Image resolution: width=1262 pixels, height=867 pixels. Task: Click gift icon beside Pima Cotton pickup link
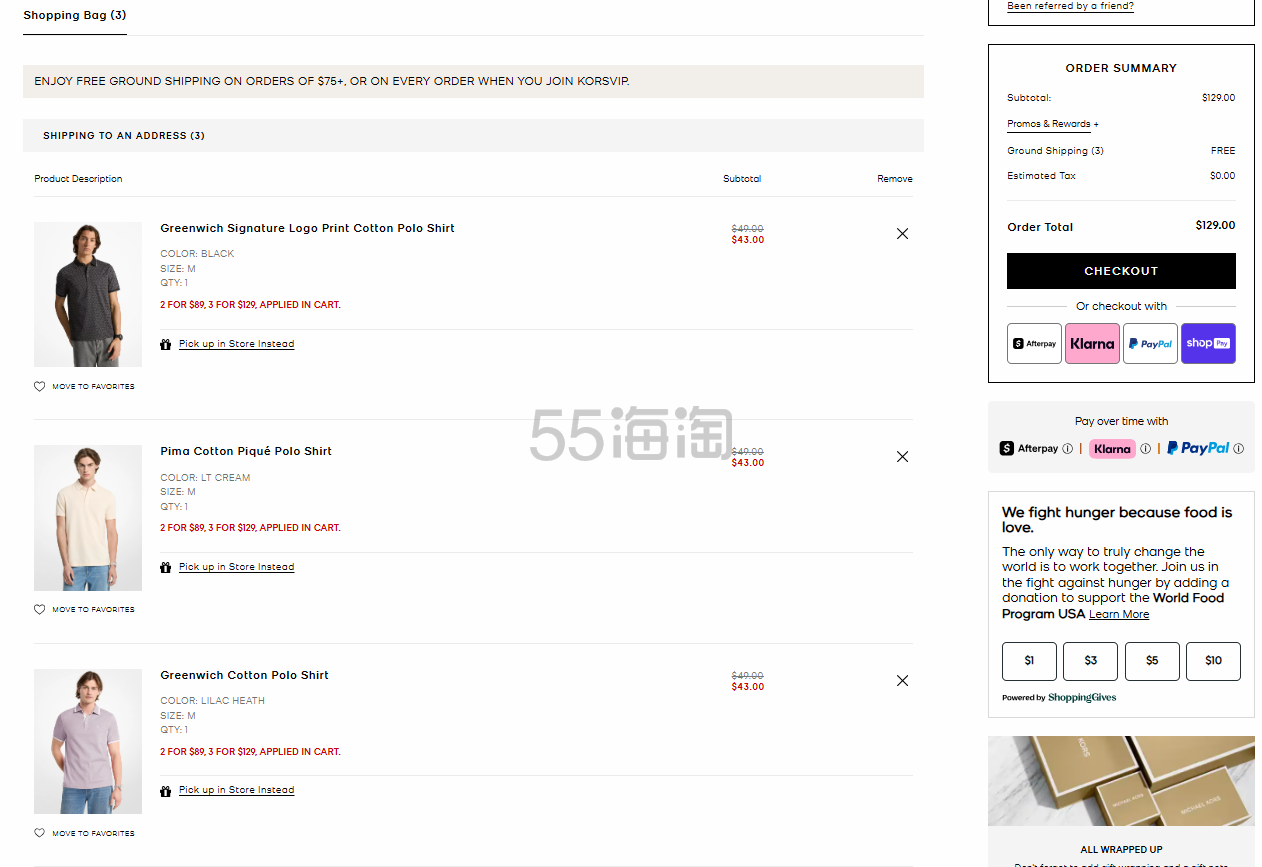166,567
